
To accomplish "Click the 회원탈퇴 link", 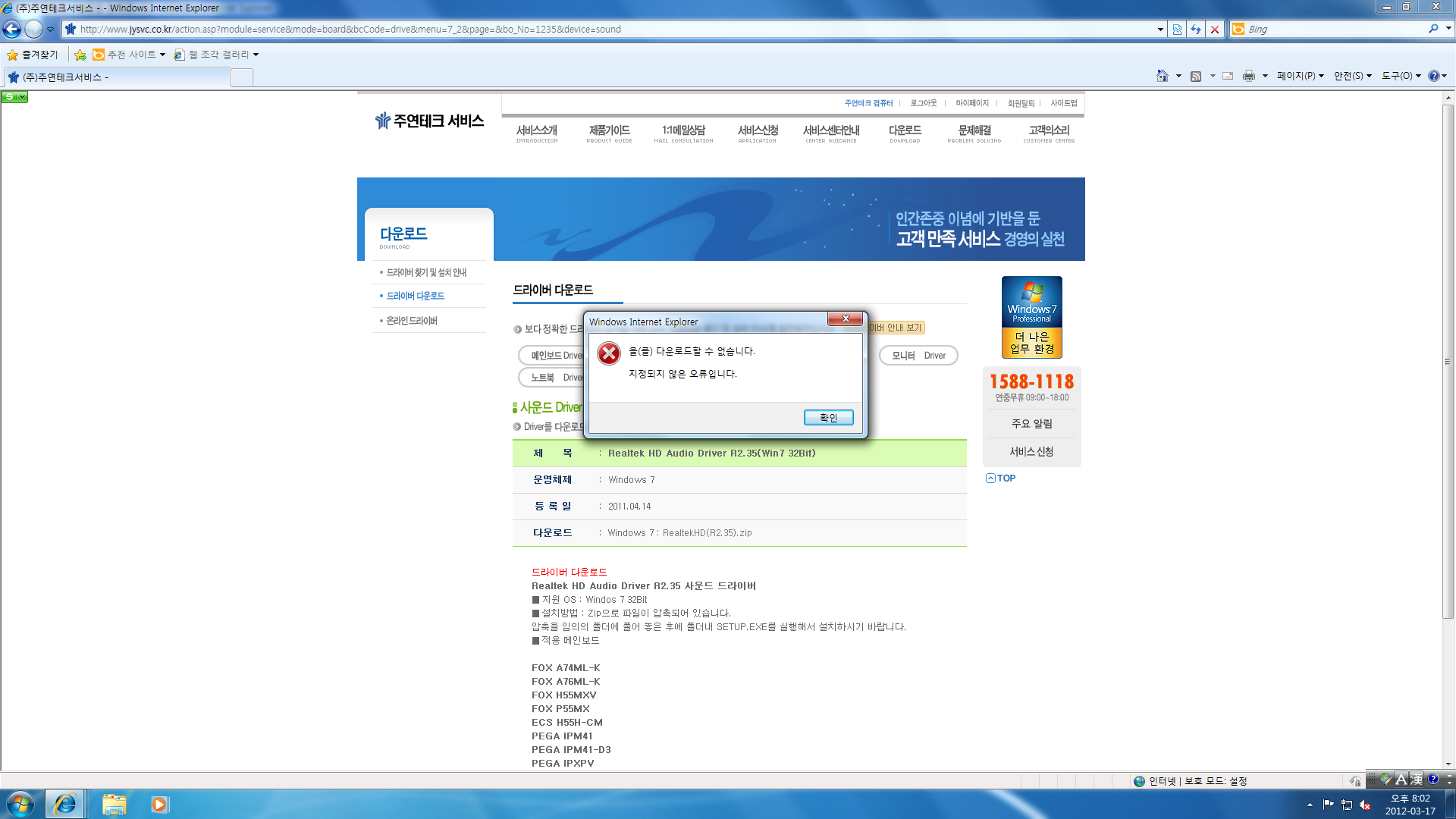I will pyautogui.click(x=1021, y=103).
